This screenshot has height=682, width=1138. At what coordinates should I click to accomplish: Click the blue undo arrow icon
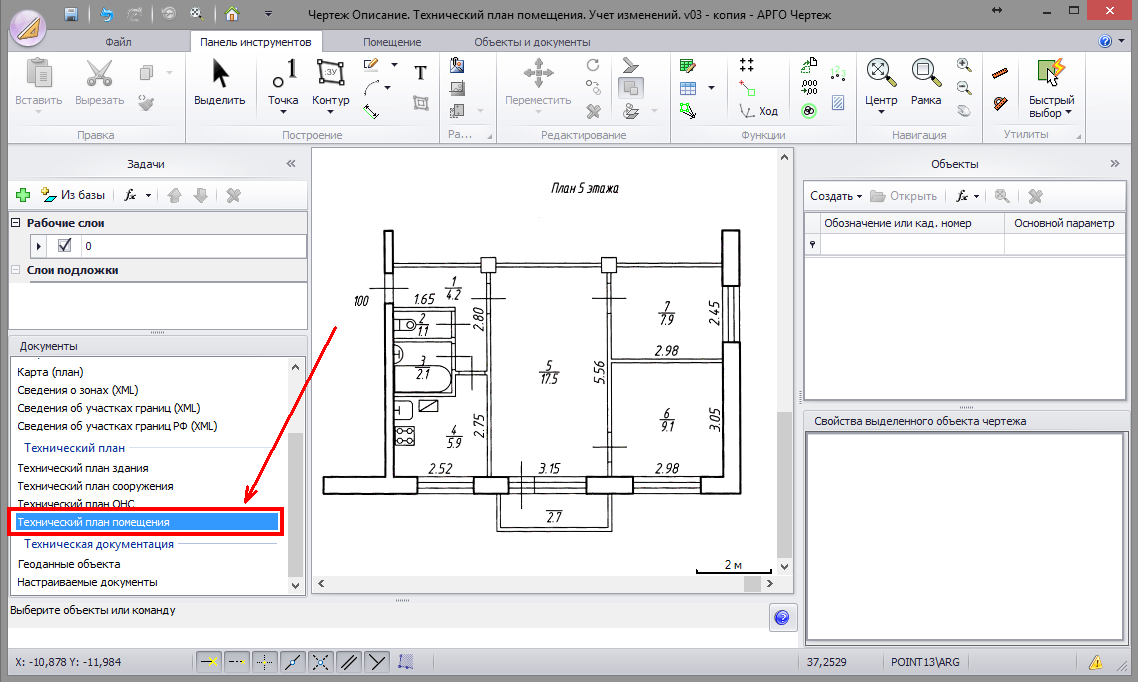coord(107,14)
